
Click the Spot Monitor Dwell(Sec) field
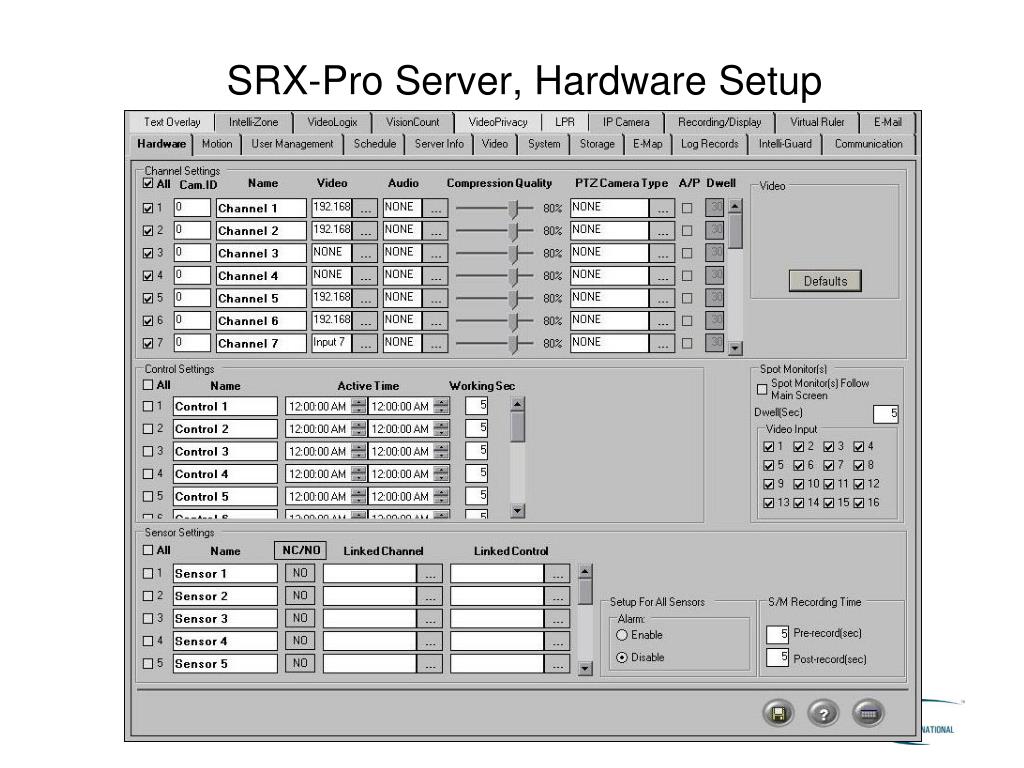tap(886, 414)
